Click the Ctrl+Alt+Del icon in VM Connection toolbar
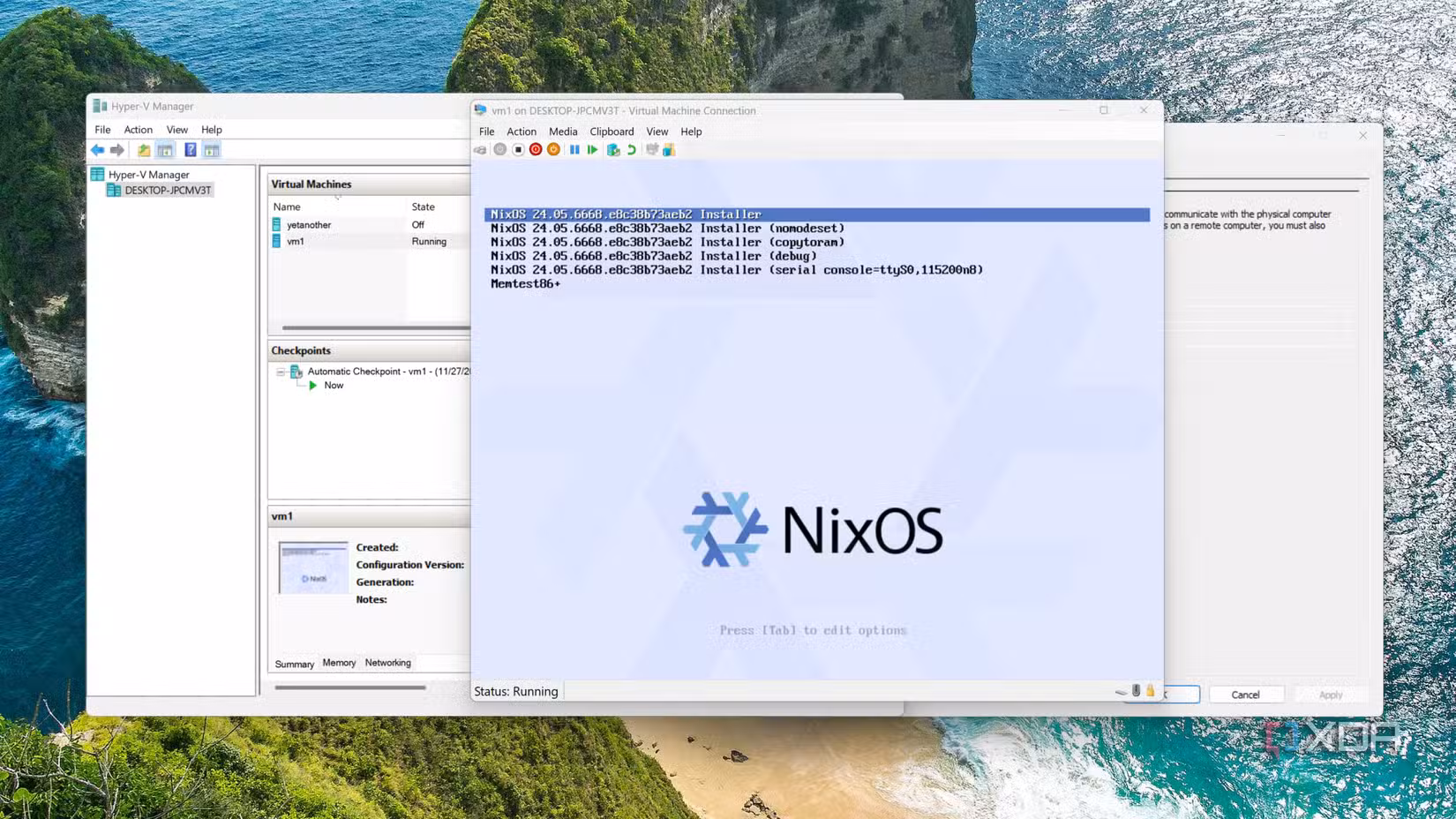The height and width of the screenshot is (819, 1456). point(481,150)
